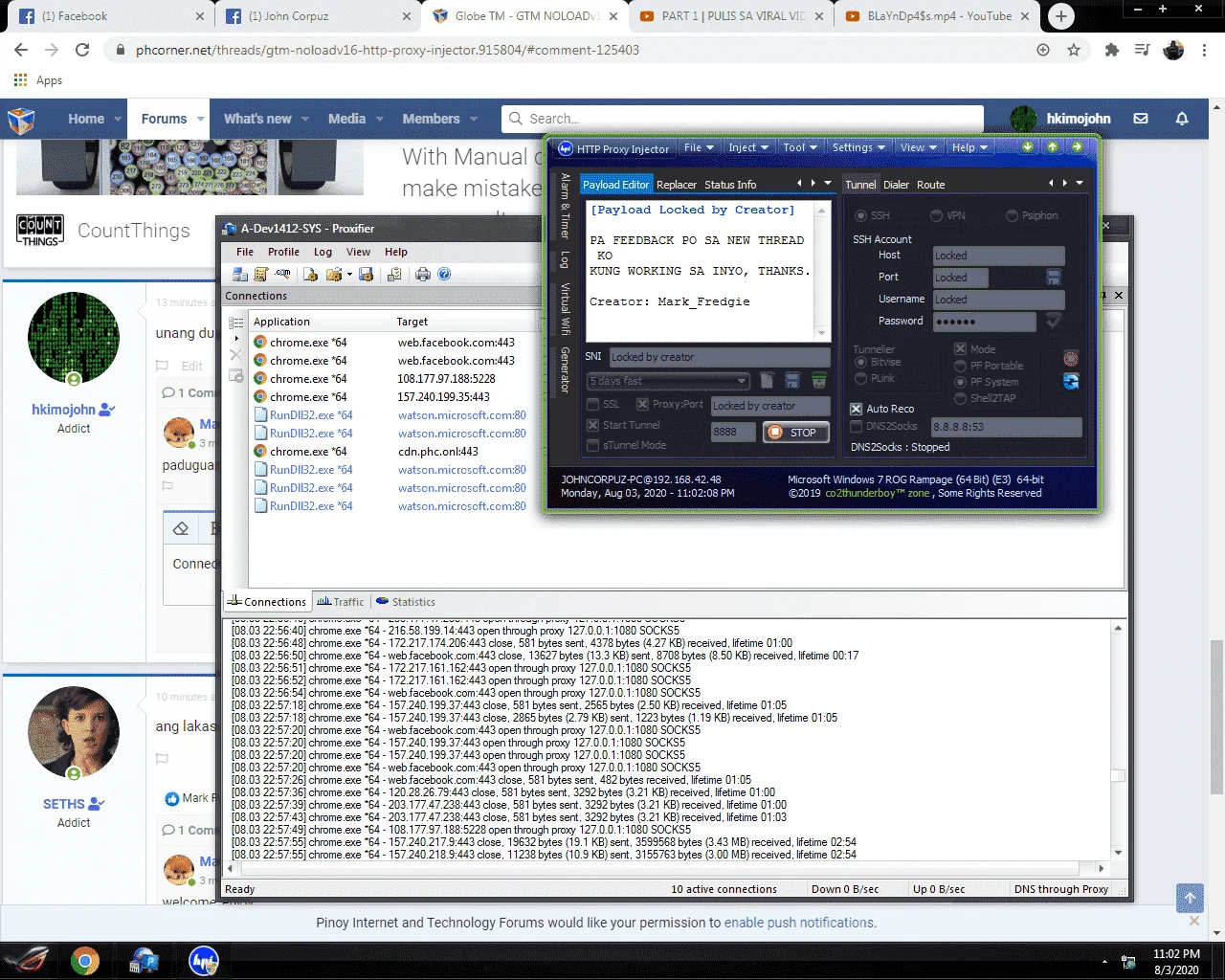Click the right arrow icon in HTTP Proxy Injector title
This screenshot has width=1225, height=980.
[x=1078, y=147]
